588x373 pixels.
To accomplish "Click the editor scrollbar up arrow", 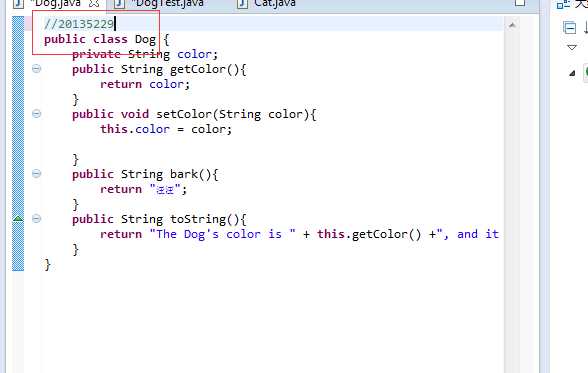I will [x=512, y=25].
